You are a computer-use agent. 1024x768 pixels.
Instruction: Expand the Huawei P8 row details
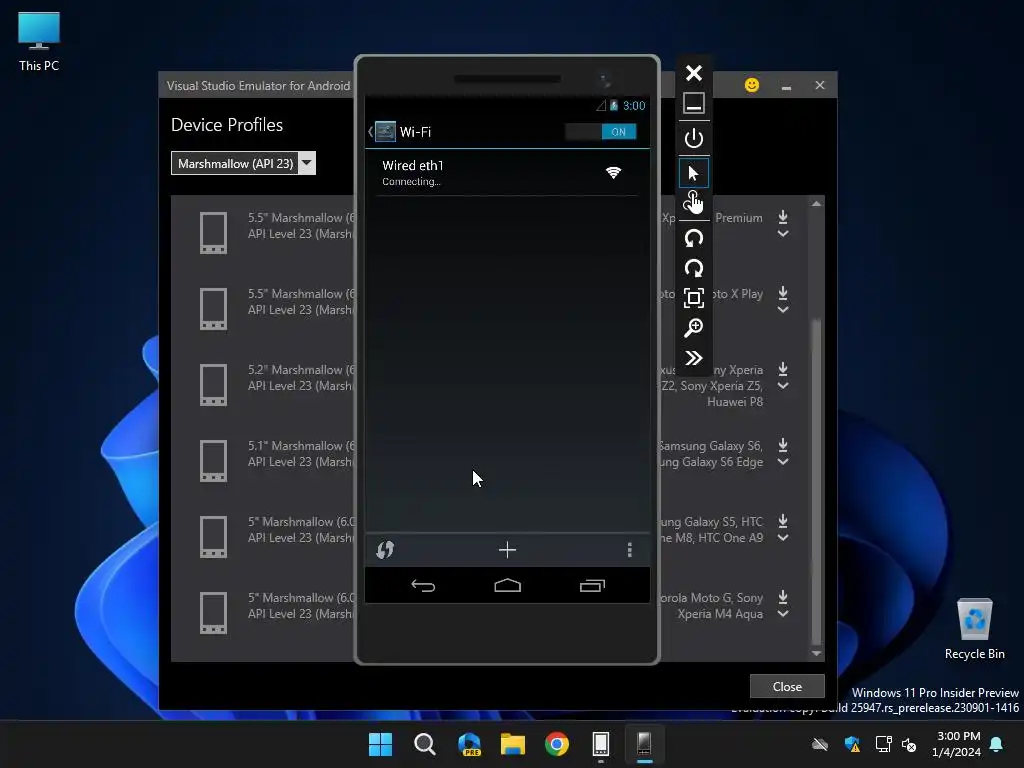coord(783,386)
